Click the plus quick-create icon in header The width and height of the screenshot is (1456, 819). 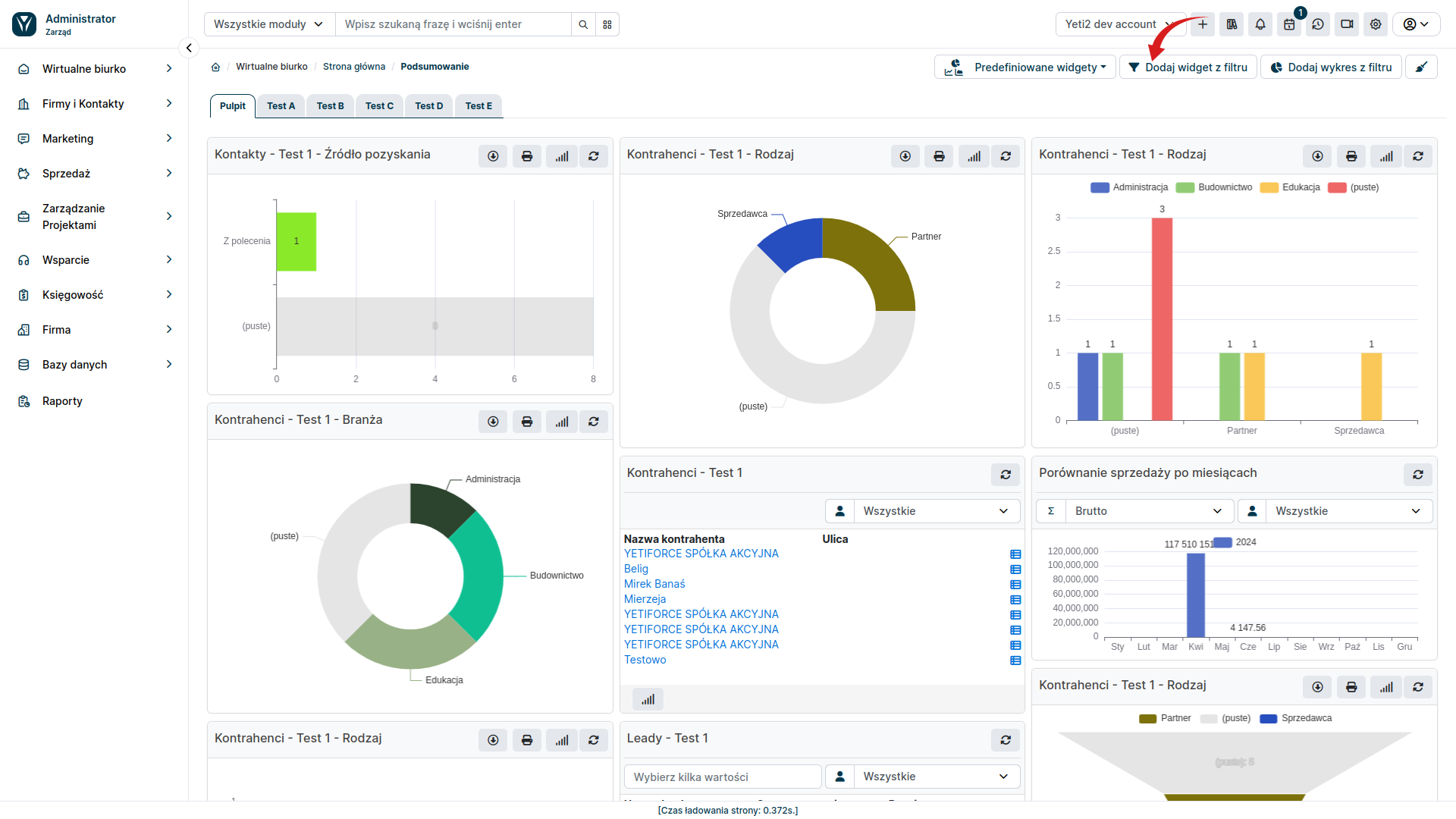(1203, 24)
